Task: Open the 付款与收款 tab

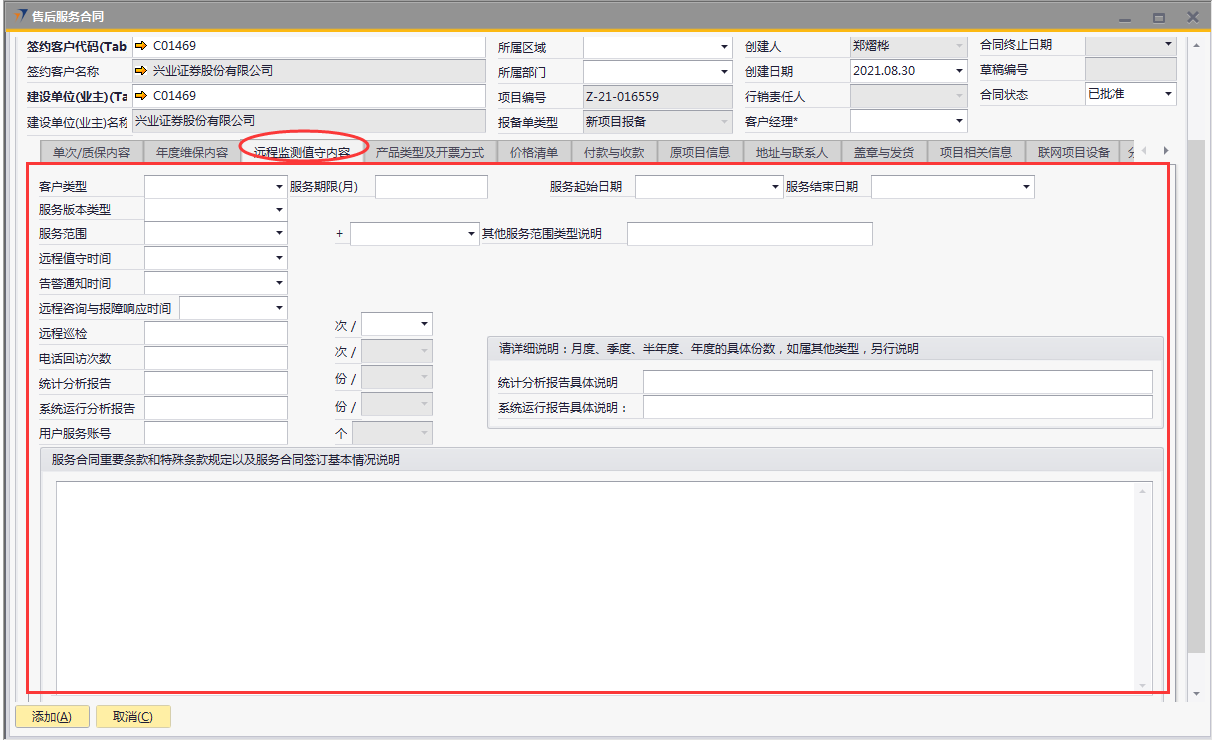Action: [614, 153]
